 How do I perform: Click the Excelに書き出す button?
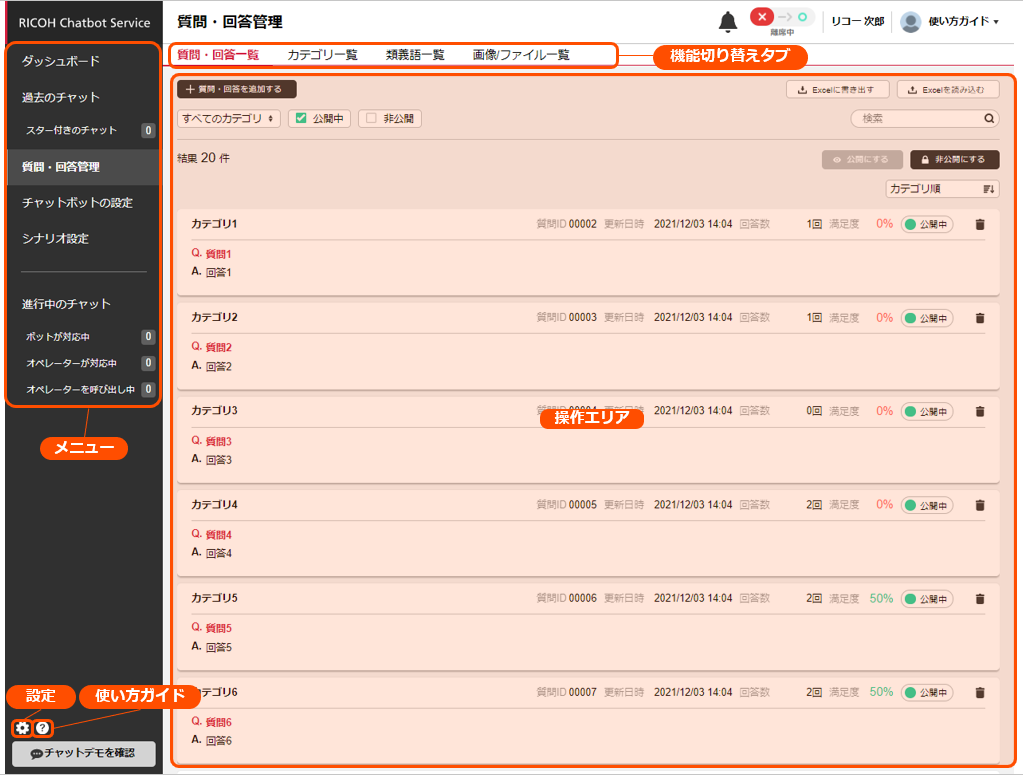tap(837, 90)
